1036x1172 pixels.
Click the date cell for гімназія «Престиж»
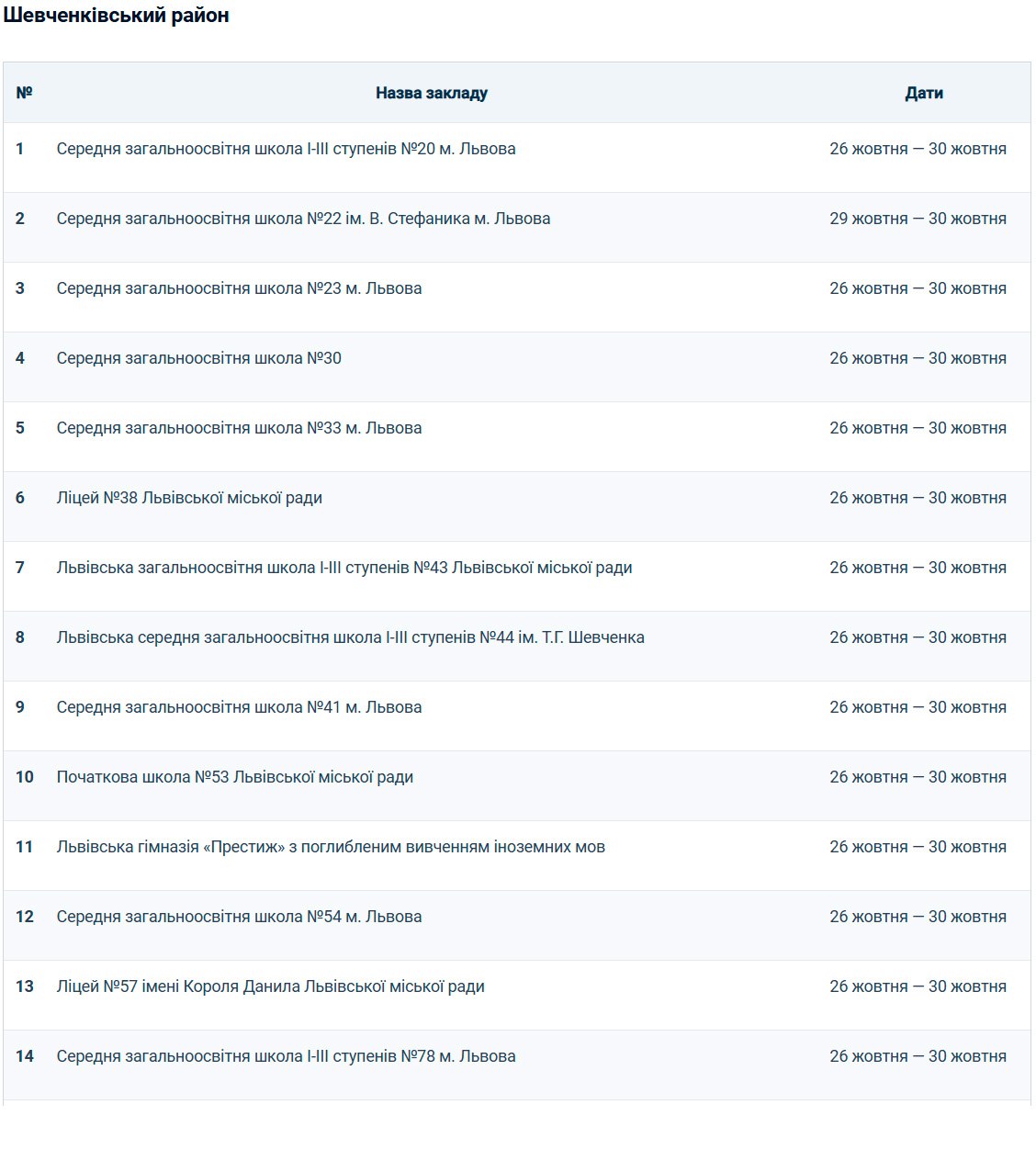coord(918,847)
